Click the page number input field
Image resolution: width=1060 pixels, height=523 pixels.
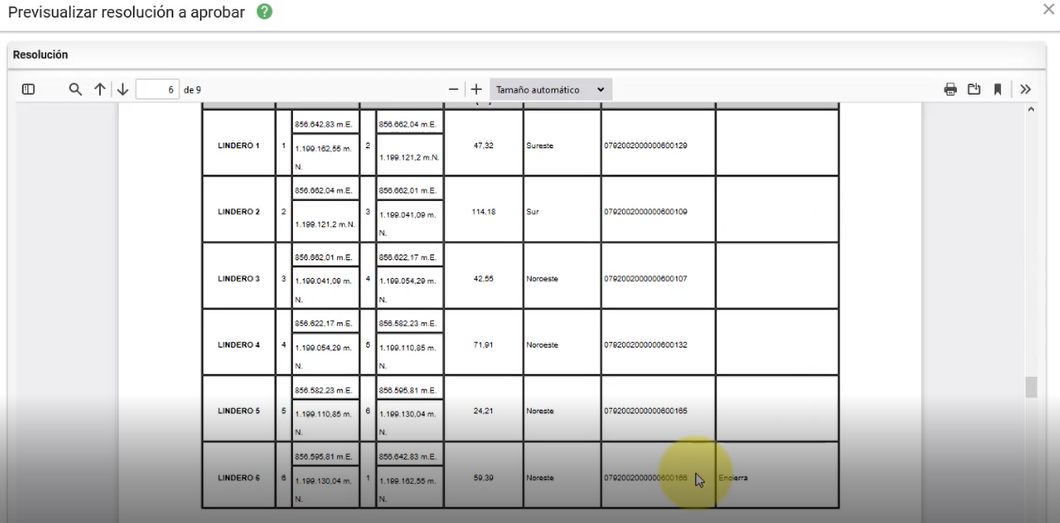[157, 89]
